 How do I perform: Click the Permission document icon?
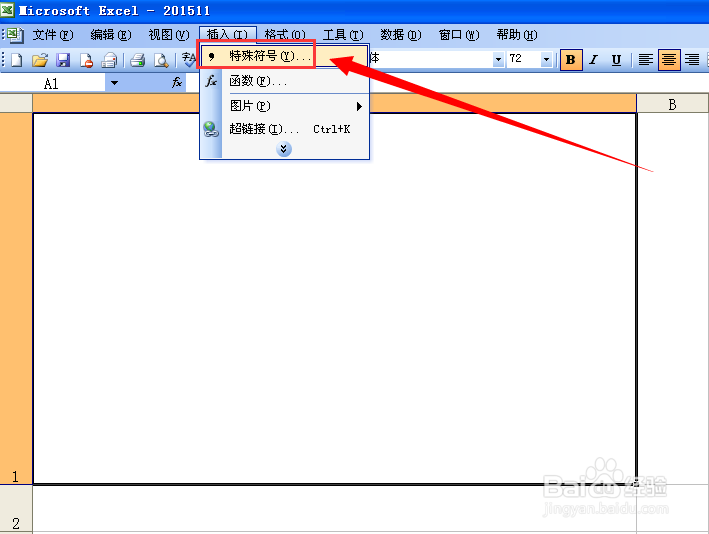(86, 60)
